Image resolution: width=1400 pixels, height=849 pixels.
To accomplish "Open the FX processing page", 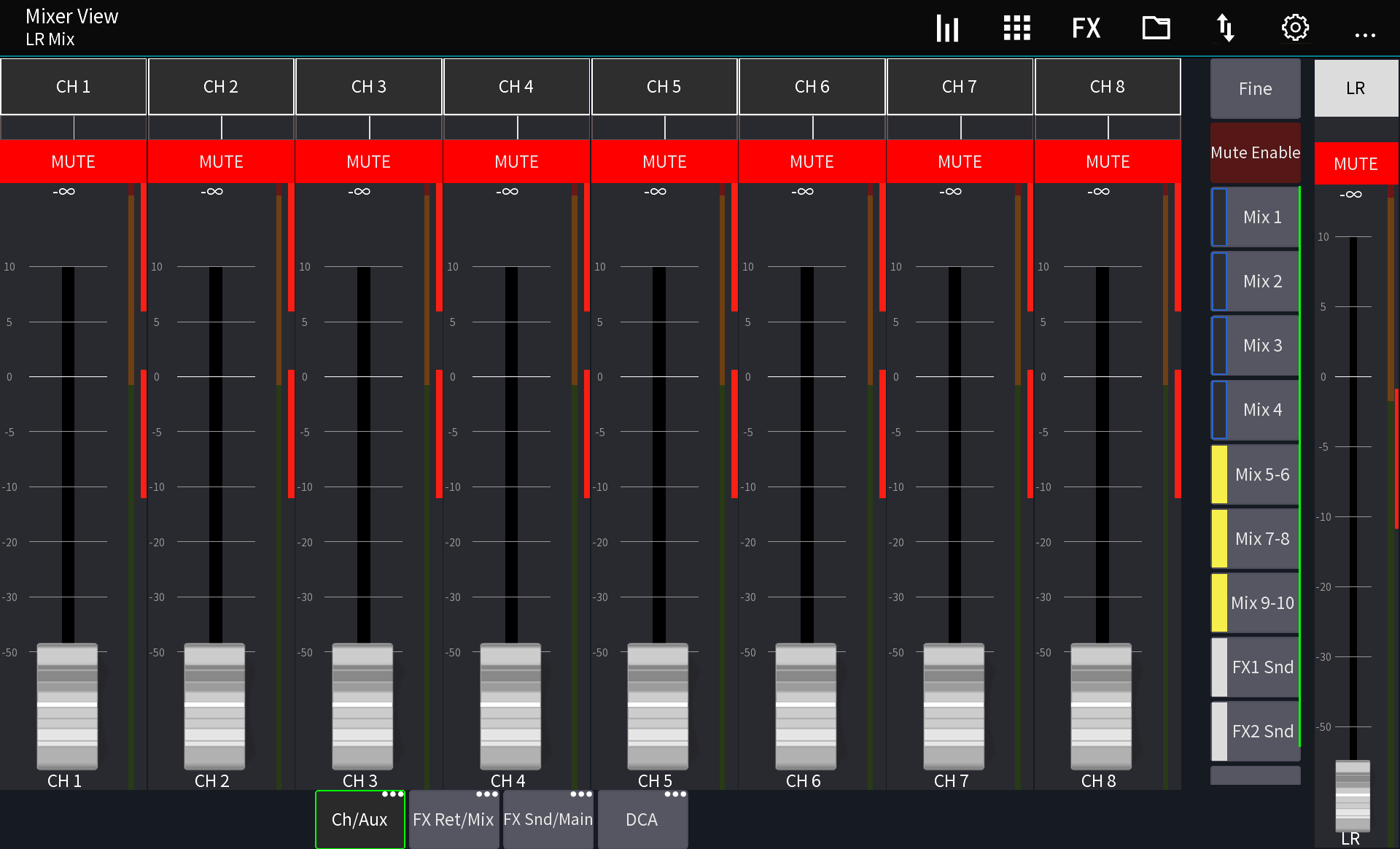I will pos(1086,28).
